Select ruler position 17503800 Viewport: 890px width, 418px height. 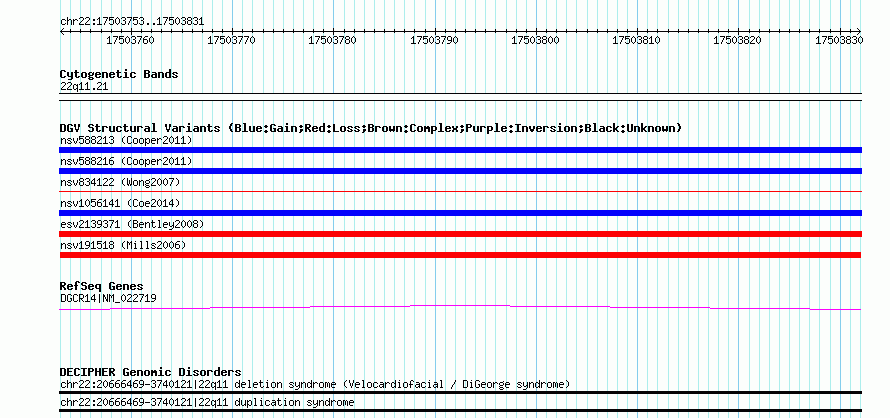pyautogui.click(x=535, y=40)
